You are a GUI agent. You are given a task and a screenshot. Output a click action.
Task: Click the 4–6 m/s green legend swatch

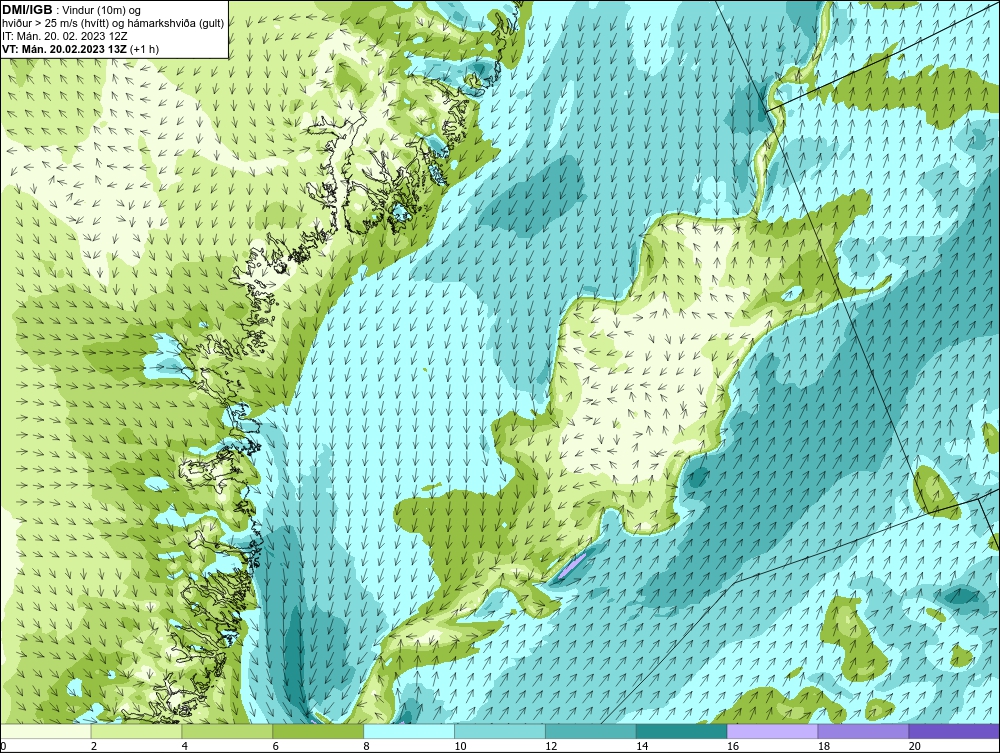(227, 731)
